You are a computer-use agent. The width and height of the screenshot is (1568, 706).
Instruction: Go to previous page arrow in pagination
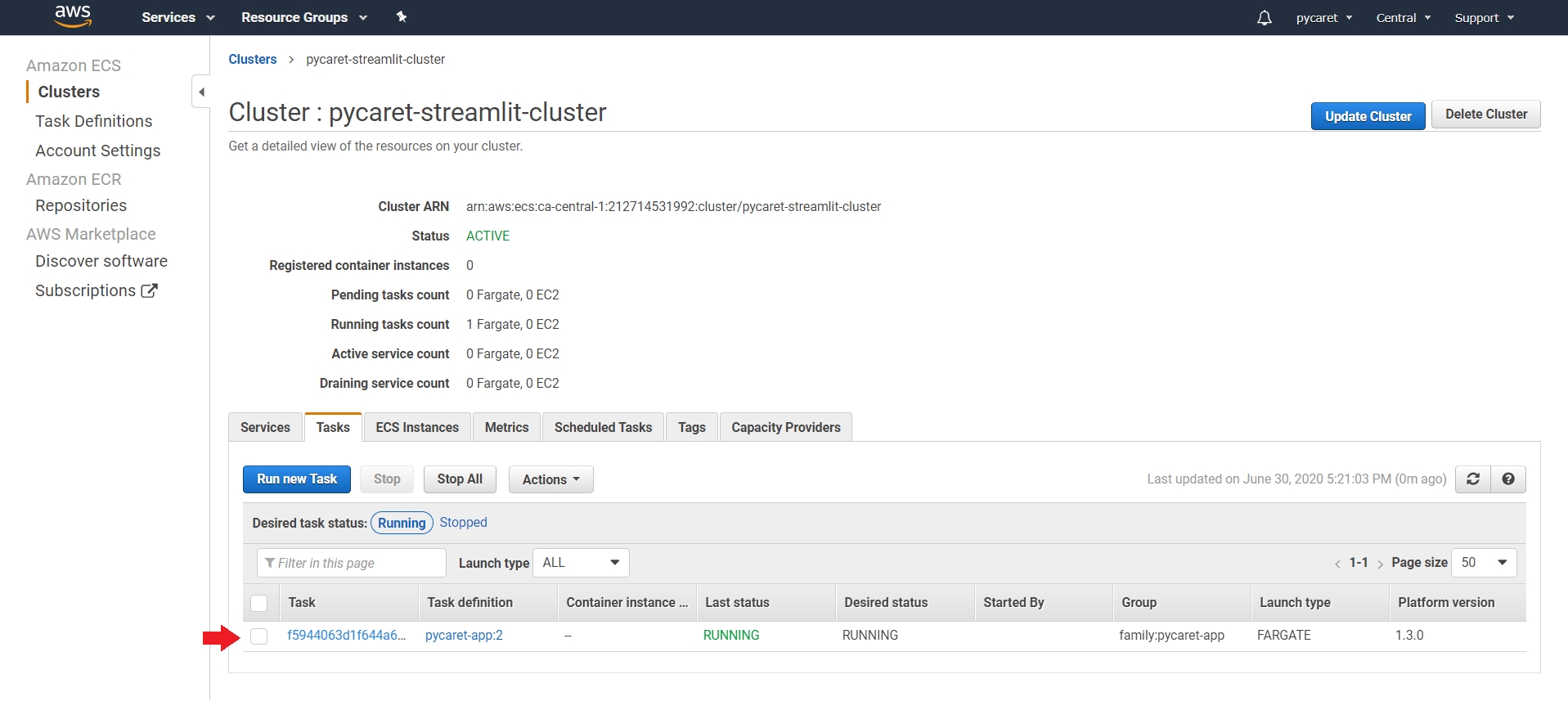coord(1337,564)
